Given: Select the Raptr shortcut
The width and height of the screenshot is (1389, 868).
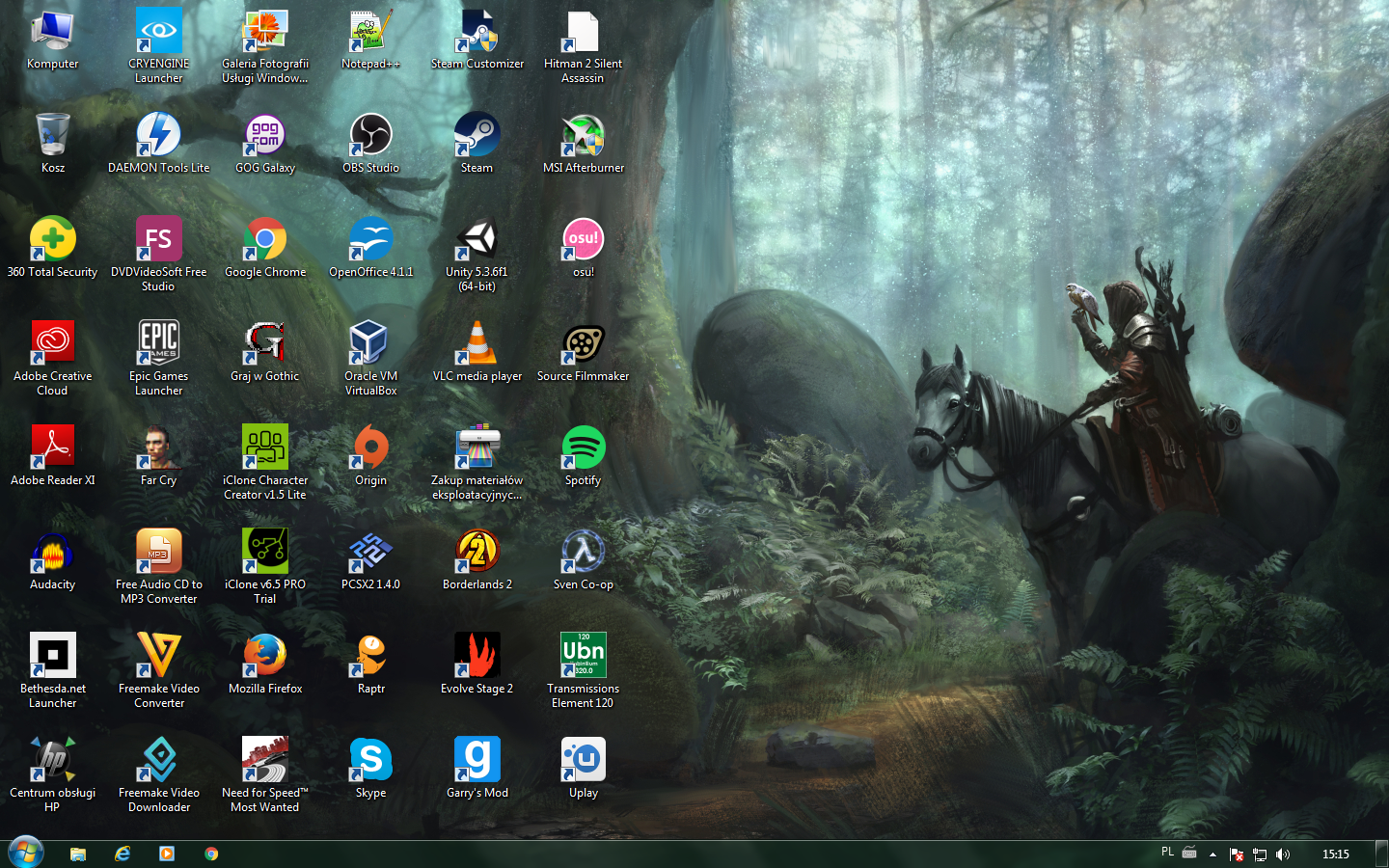Looking at the screenshot, I should click(x=370, y=664).
